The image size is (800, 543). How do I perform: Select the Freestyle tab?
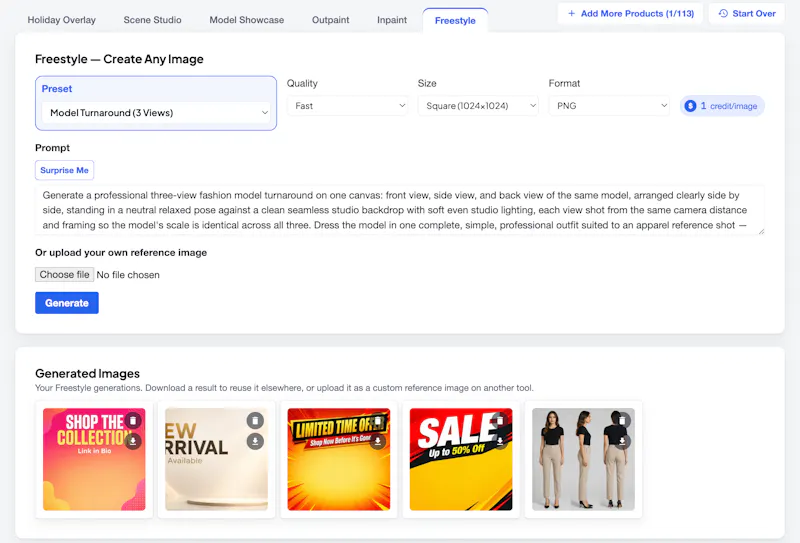[455, 20]
